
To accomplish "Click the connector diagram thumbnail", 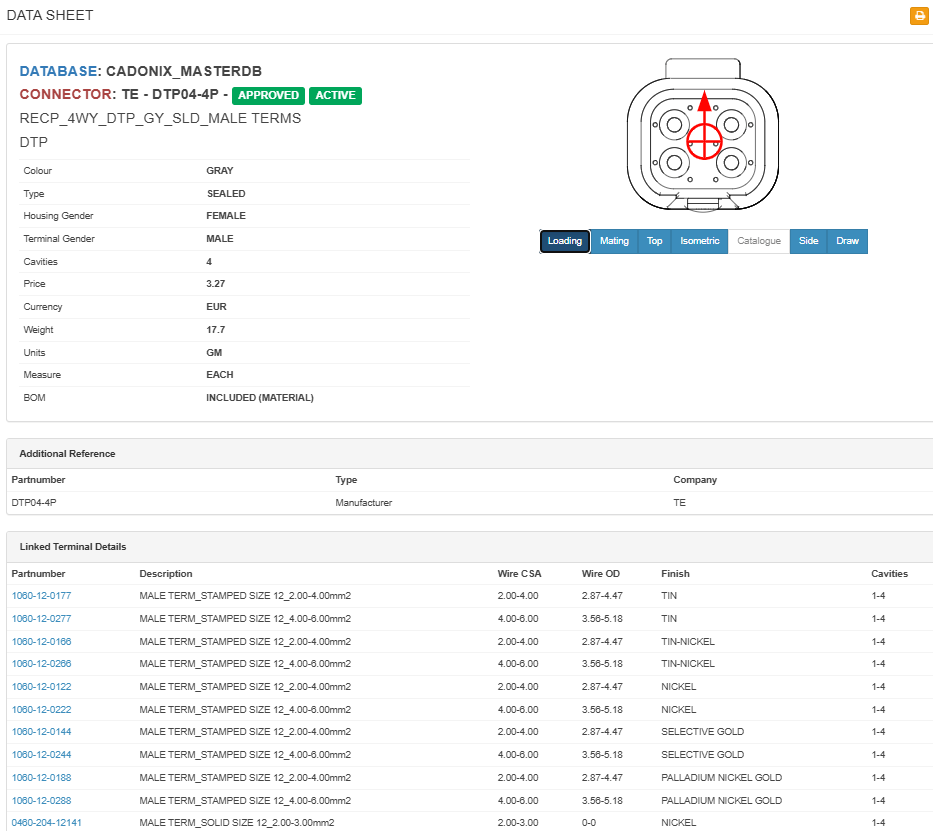I will [703, 137].
